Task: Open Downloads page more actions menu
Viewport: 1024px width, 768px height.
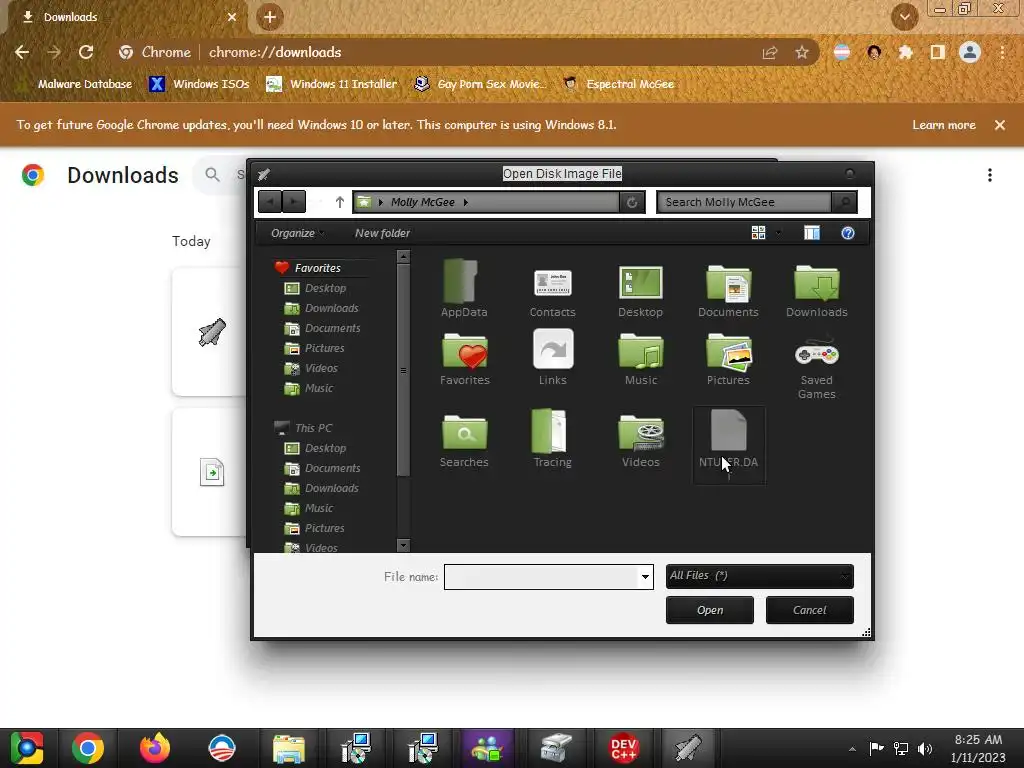Action: 990,175
